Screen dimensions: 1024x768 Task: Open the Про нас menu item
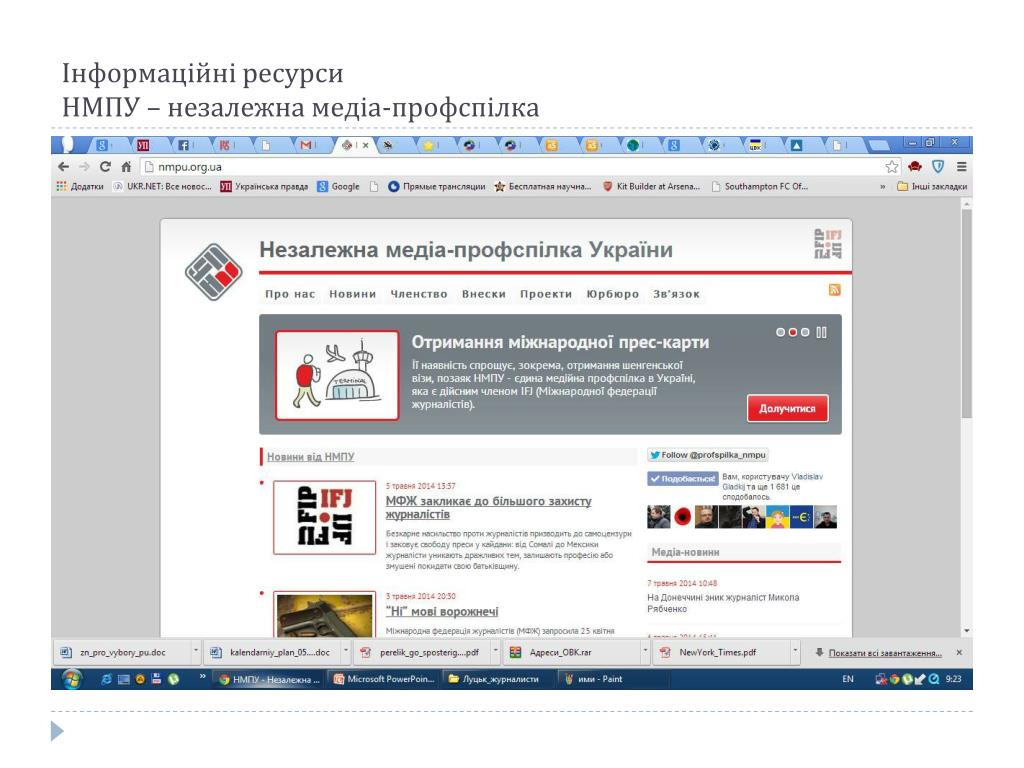(290, 294)
